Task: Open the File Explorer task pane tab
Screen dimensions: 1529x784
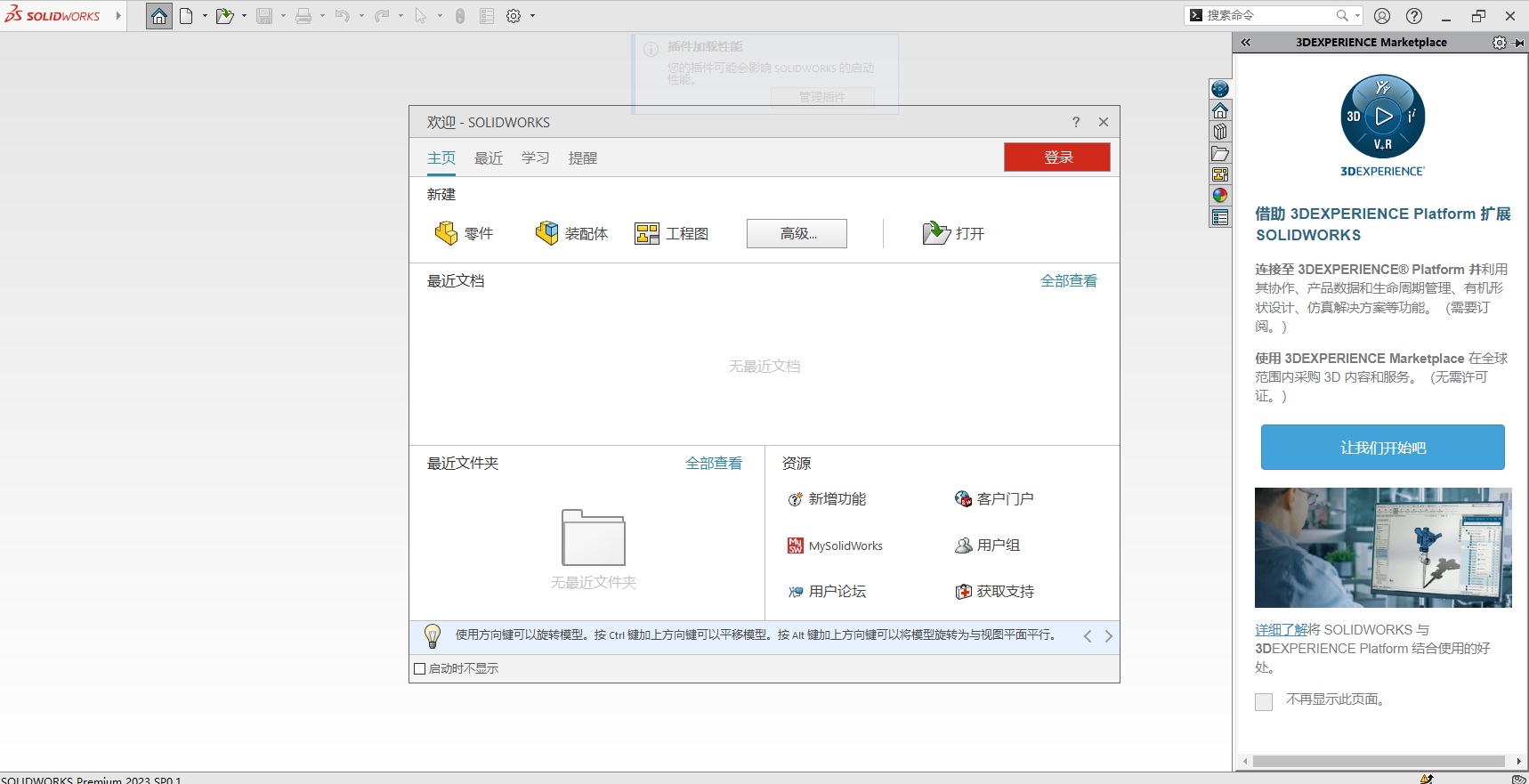Action: click(x=1220, y=153)
